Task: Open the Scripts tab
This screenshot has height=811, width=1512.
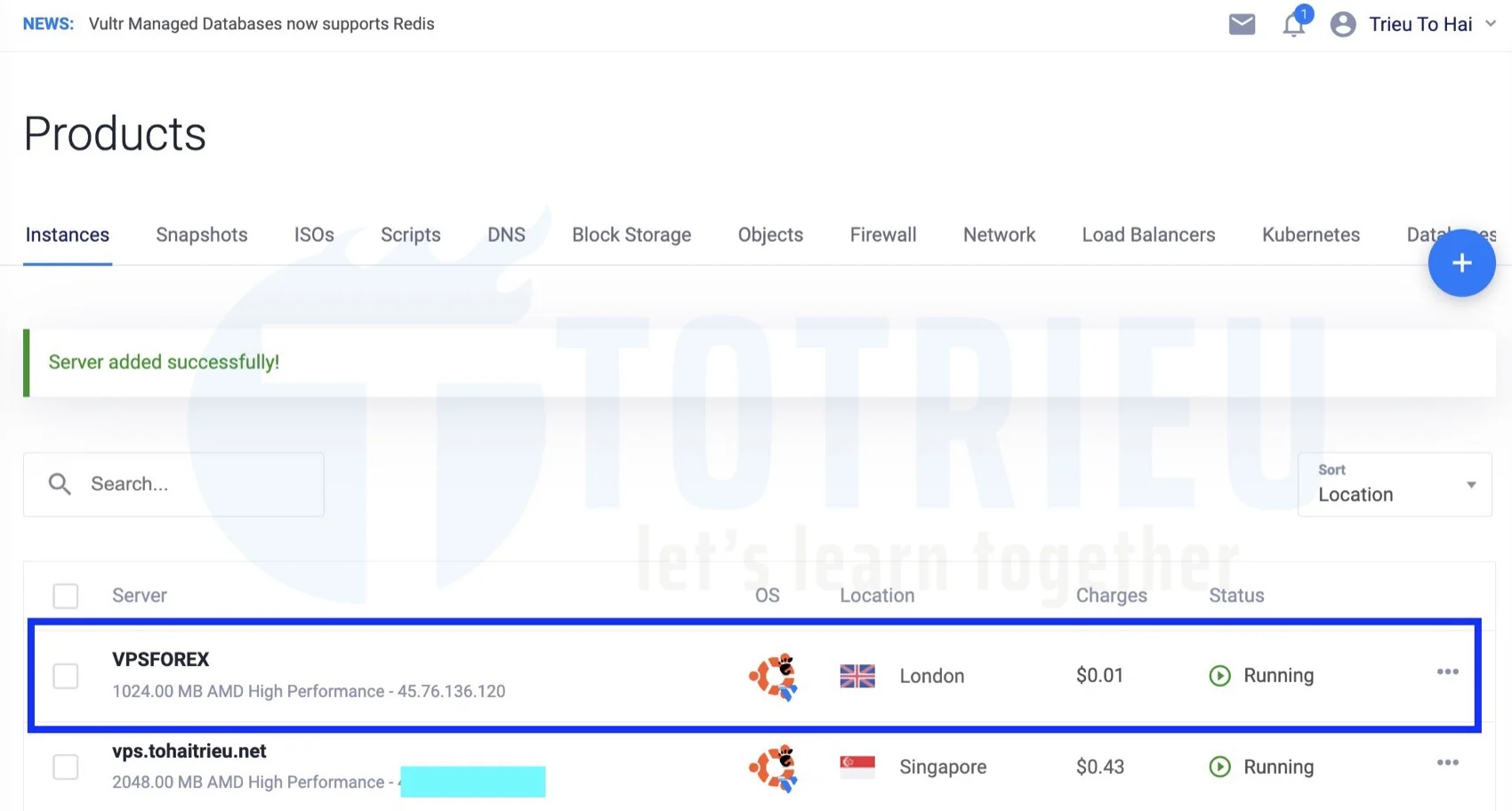Action: pos(411,235)
